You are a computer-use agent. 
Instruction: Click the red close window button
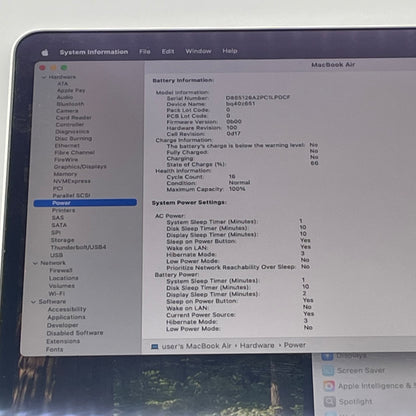(x=42, y=68)
